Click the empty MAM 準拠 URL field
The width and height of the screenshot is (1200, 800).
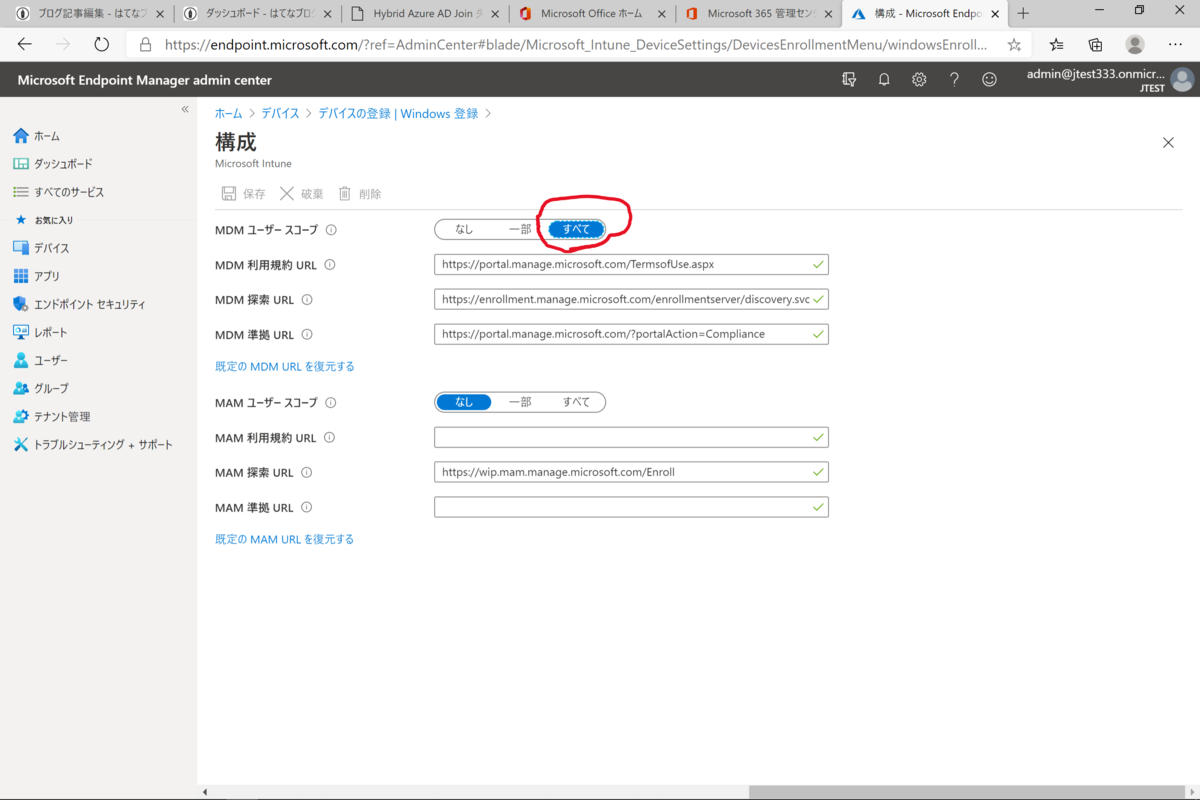[631, 507]
